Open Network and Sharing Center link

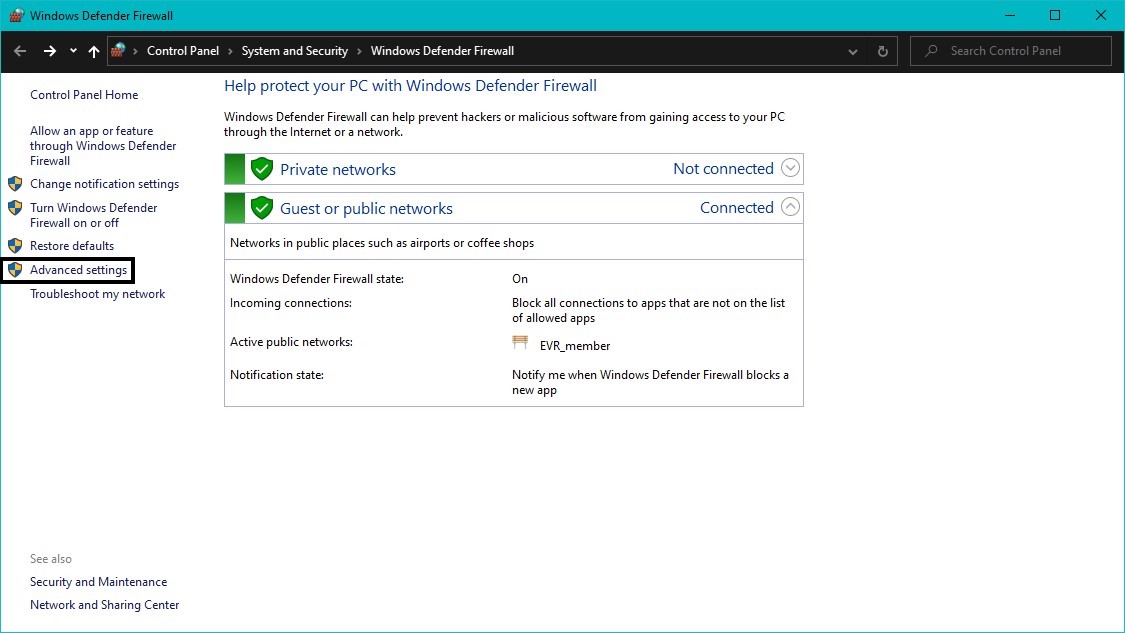point(105,605)
